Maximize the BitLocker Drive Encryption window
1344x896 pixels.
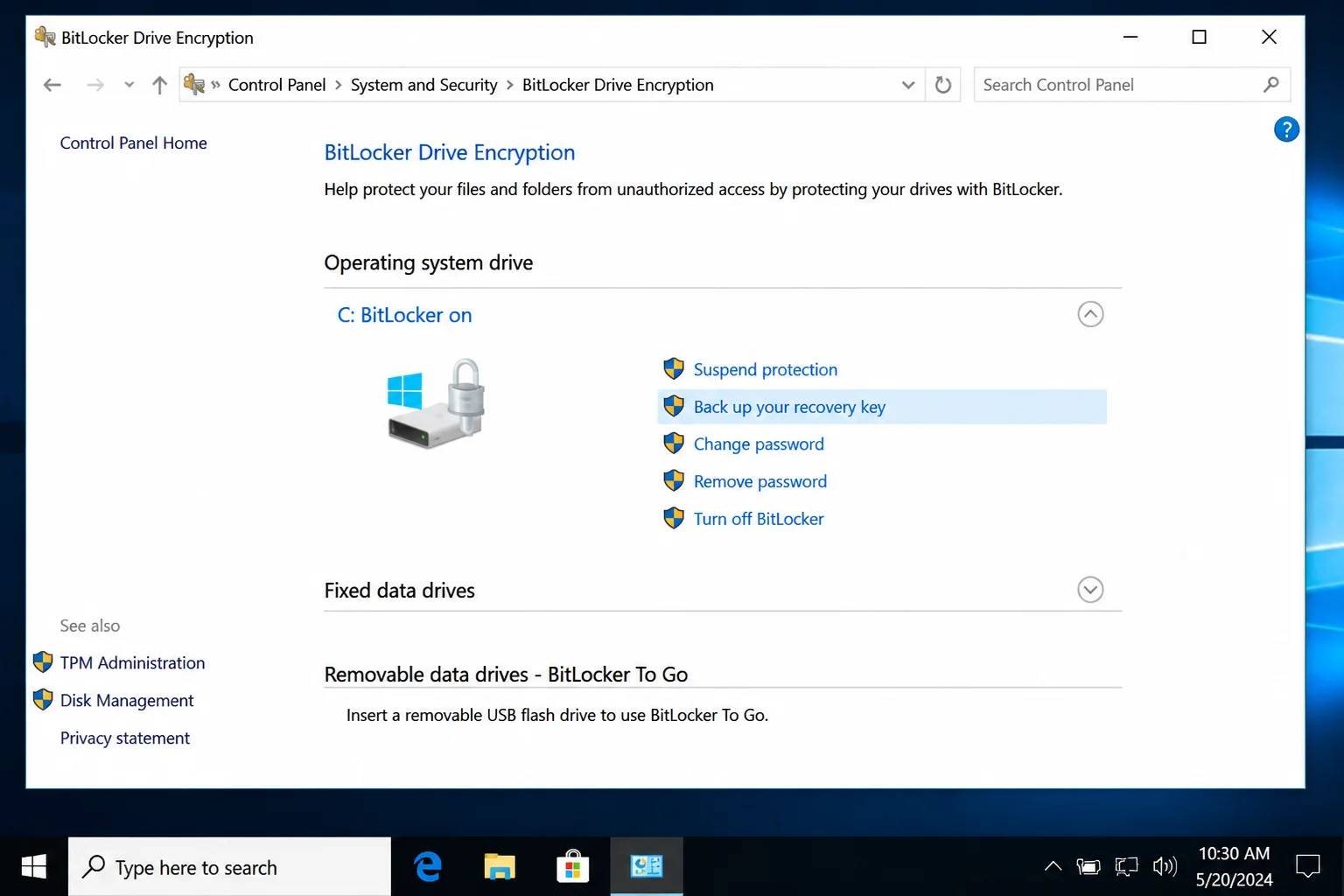pos(1200,37)
